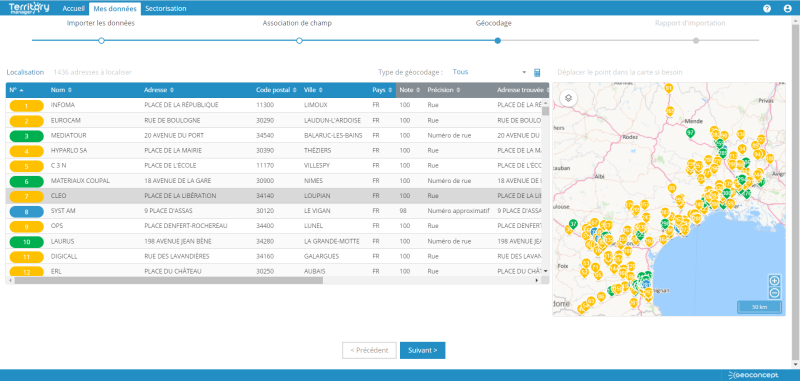Select the yellow map marker 91

point(668,89)
